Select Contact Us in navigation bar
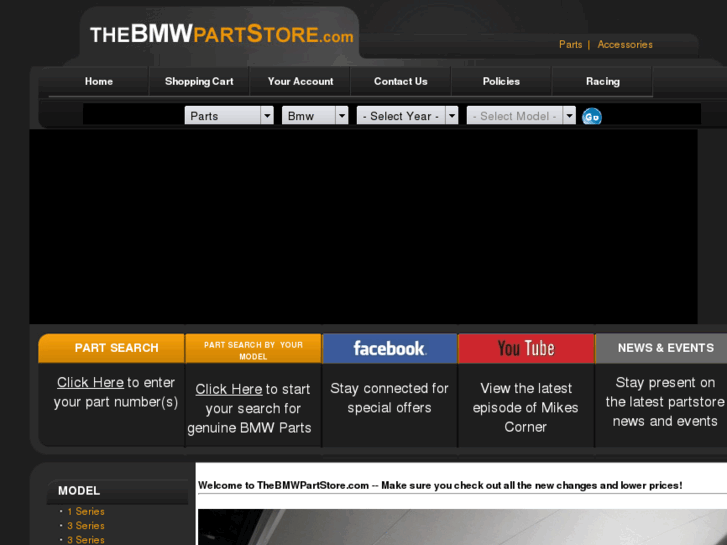This screenshot has width=727, height=545. tap(401, 81)
